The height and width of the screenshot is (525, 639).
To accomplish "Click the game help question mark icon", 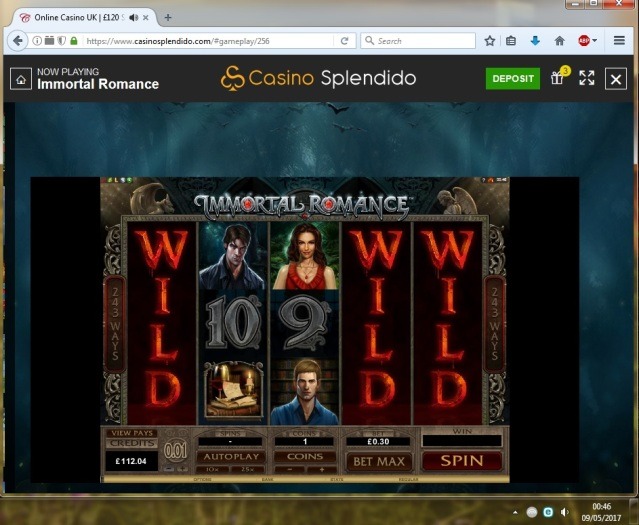I will [484, 180].
